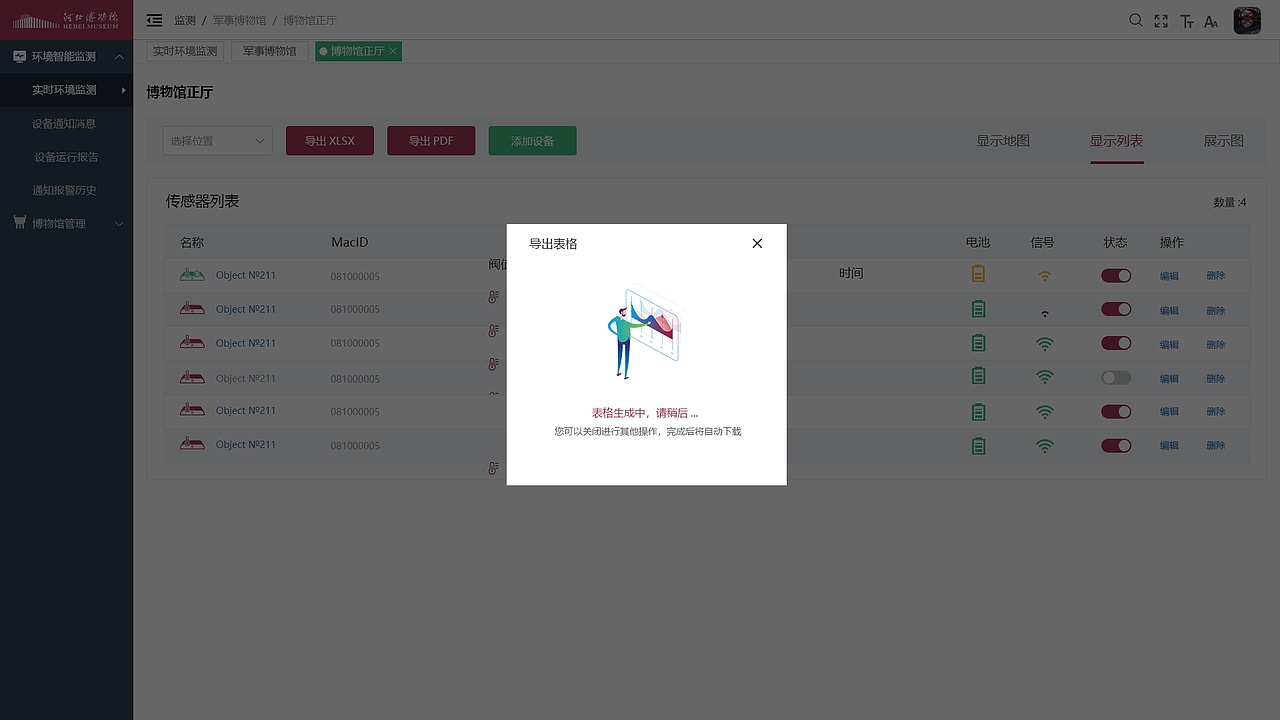The width and height of the screenshot is (1280, 720).
Task: Click the user avatar in the top-right corner
Action: coord(1246,20)
